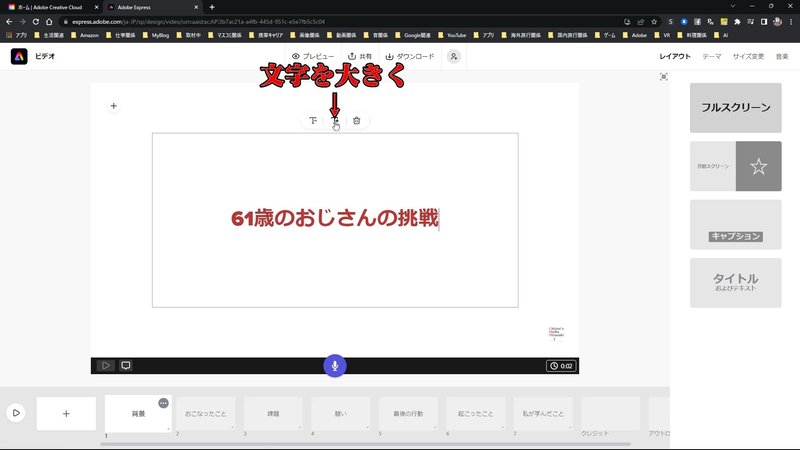
Task: Click the Adobe Express home logo
Action: pos(19,56)
